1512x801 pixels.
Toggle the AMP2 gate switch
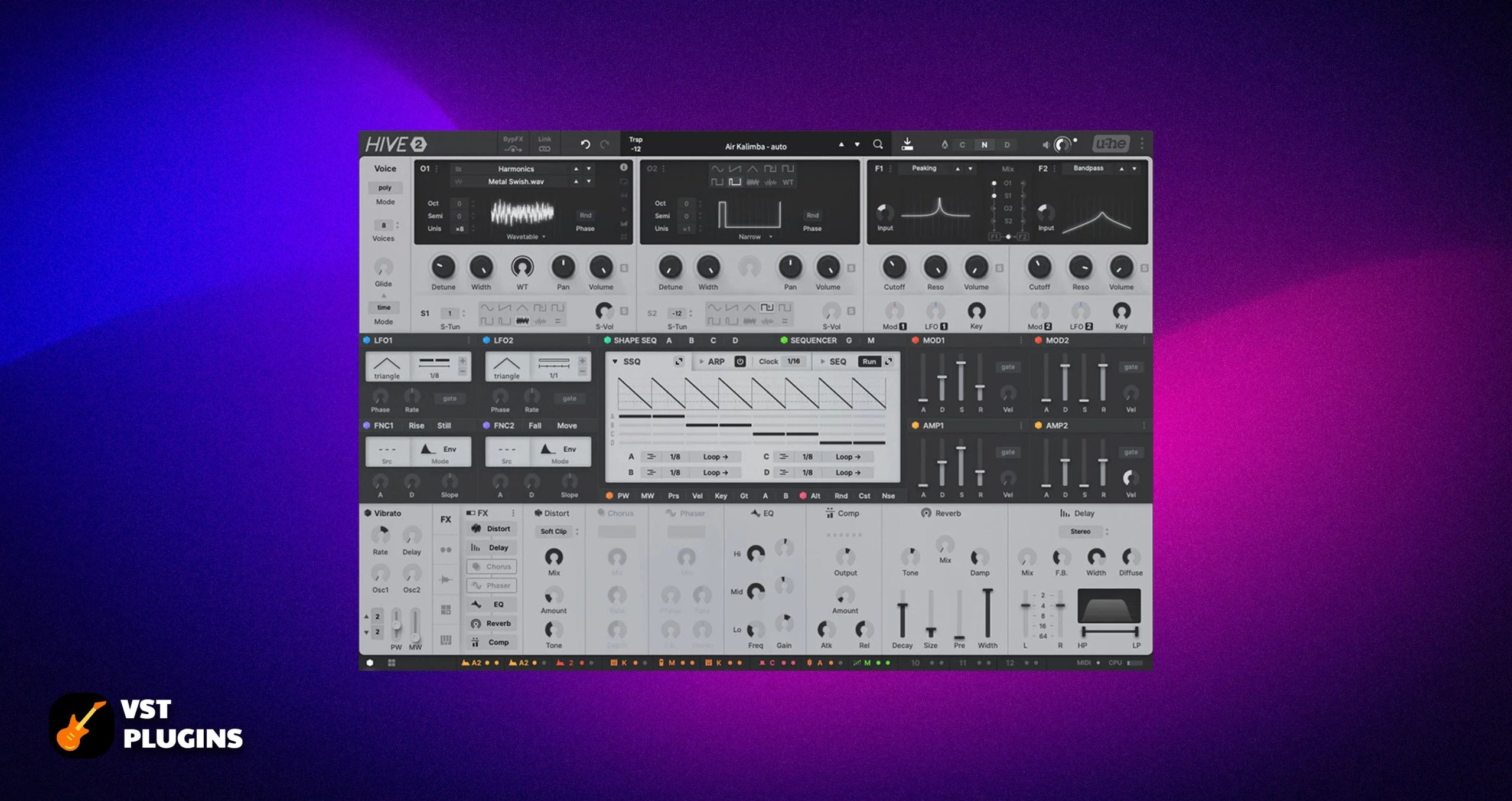click(1130, 452)
